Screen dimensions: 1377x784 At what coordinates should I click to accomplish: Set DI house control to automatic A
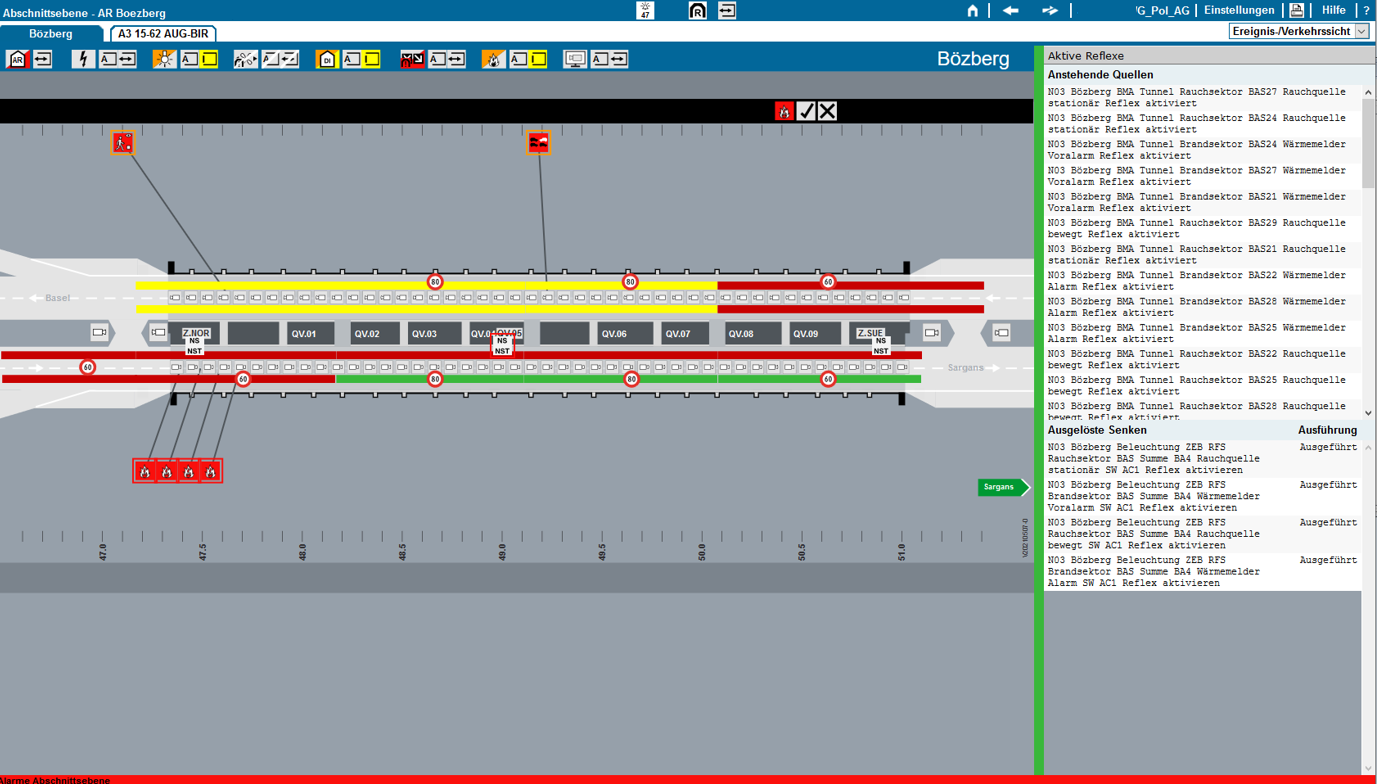[x=351, y=60]
